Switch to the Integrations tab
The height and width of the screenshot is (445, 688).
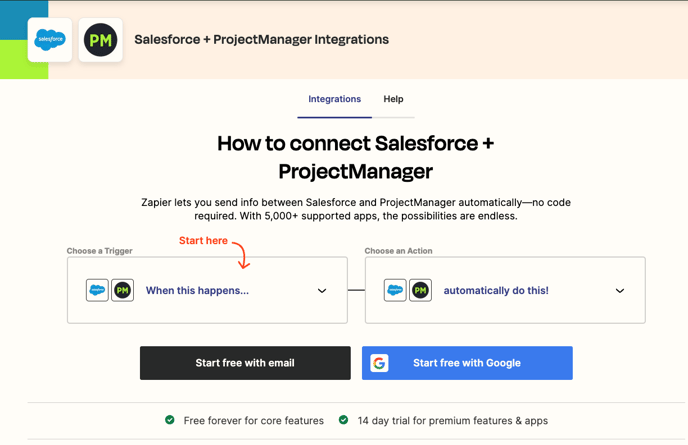click(334, 99)
